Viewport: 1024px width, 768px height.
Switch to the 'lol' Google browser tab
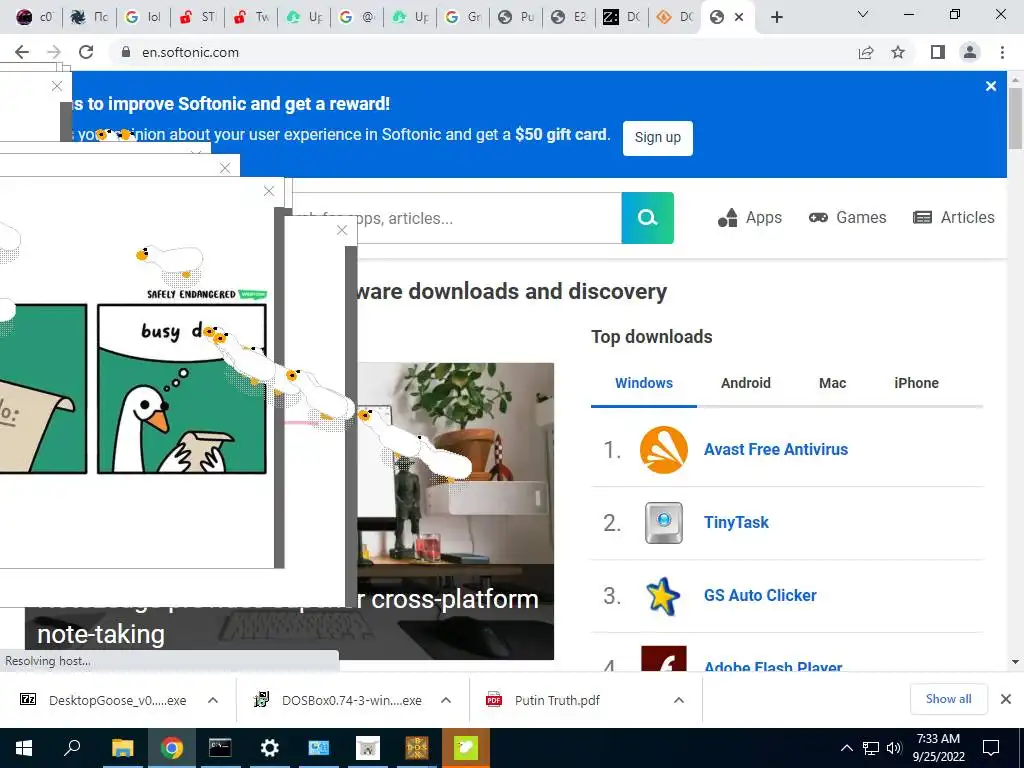click(143, 17)
